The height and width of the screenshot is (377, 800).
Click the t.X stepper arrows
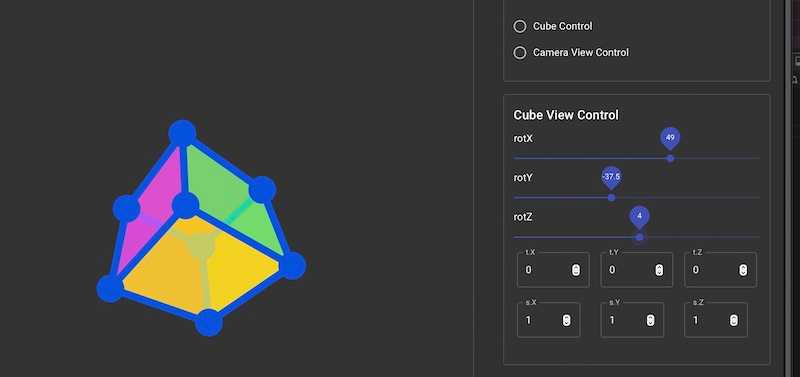click(576, 270)
